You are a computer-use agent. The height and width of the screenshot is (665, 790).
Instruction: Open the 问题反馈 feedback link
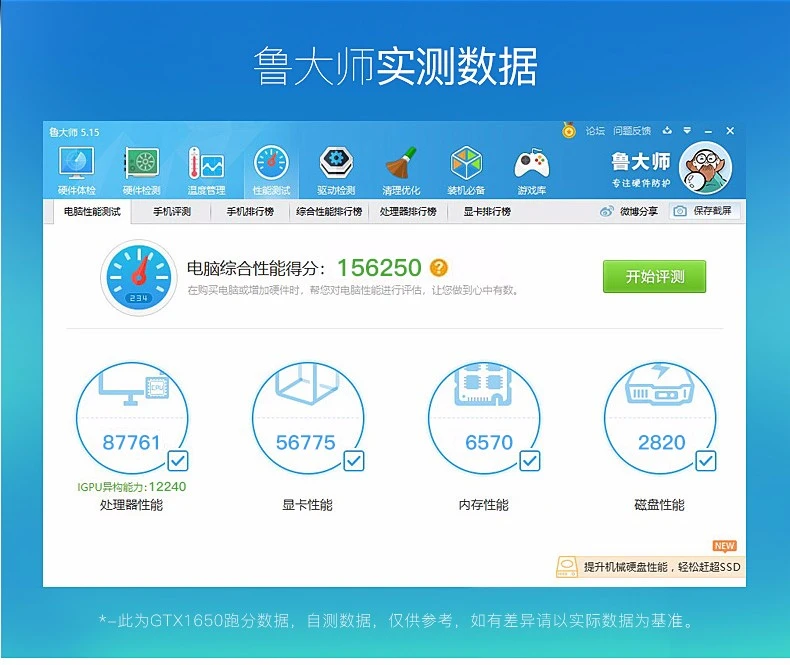pos(632,131)
